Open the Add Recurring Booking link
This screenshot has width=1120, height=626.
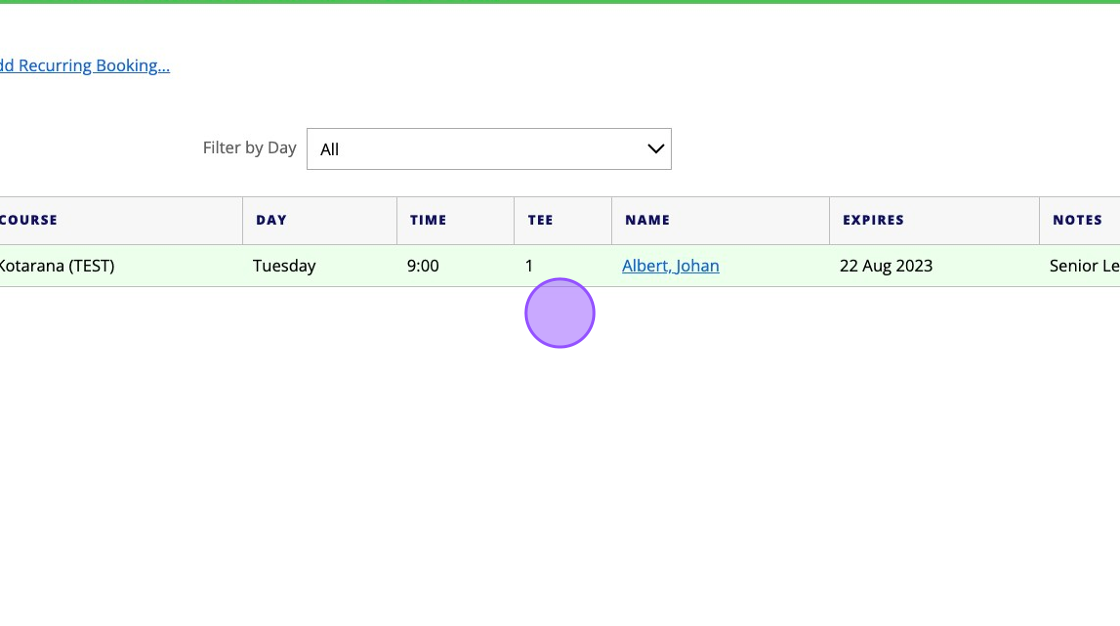click(x=85, y=66)
